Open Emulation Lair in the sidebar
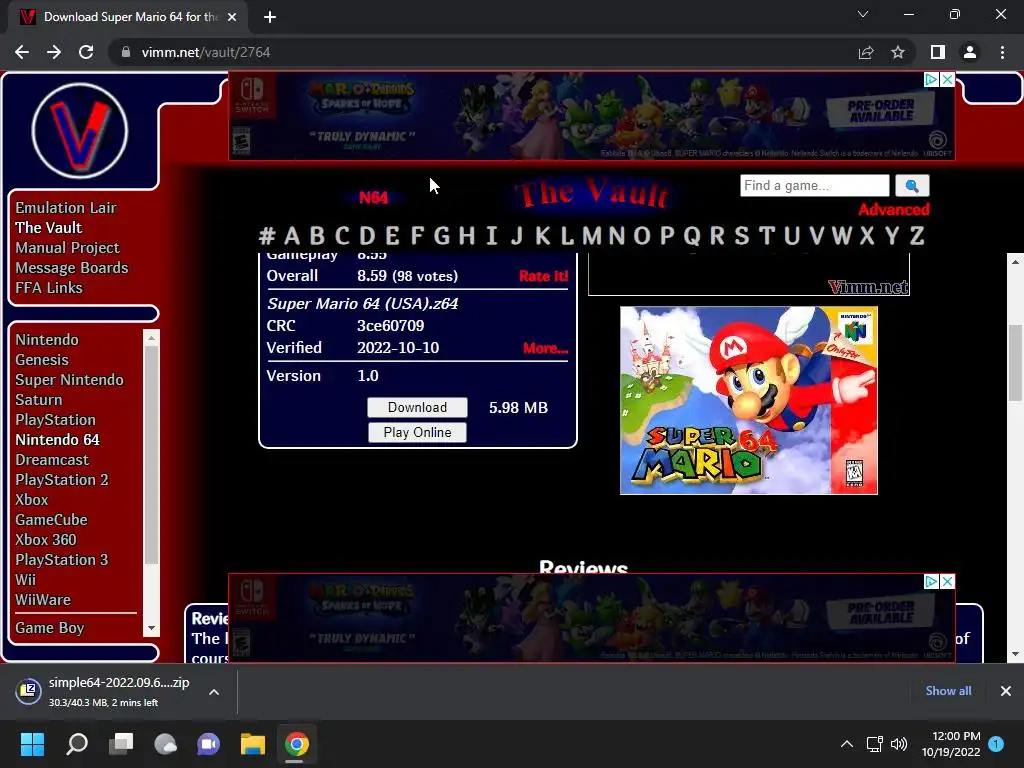 (66, 208)
